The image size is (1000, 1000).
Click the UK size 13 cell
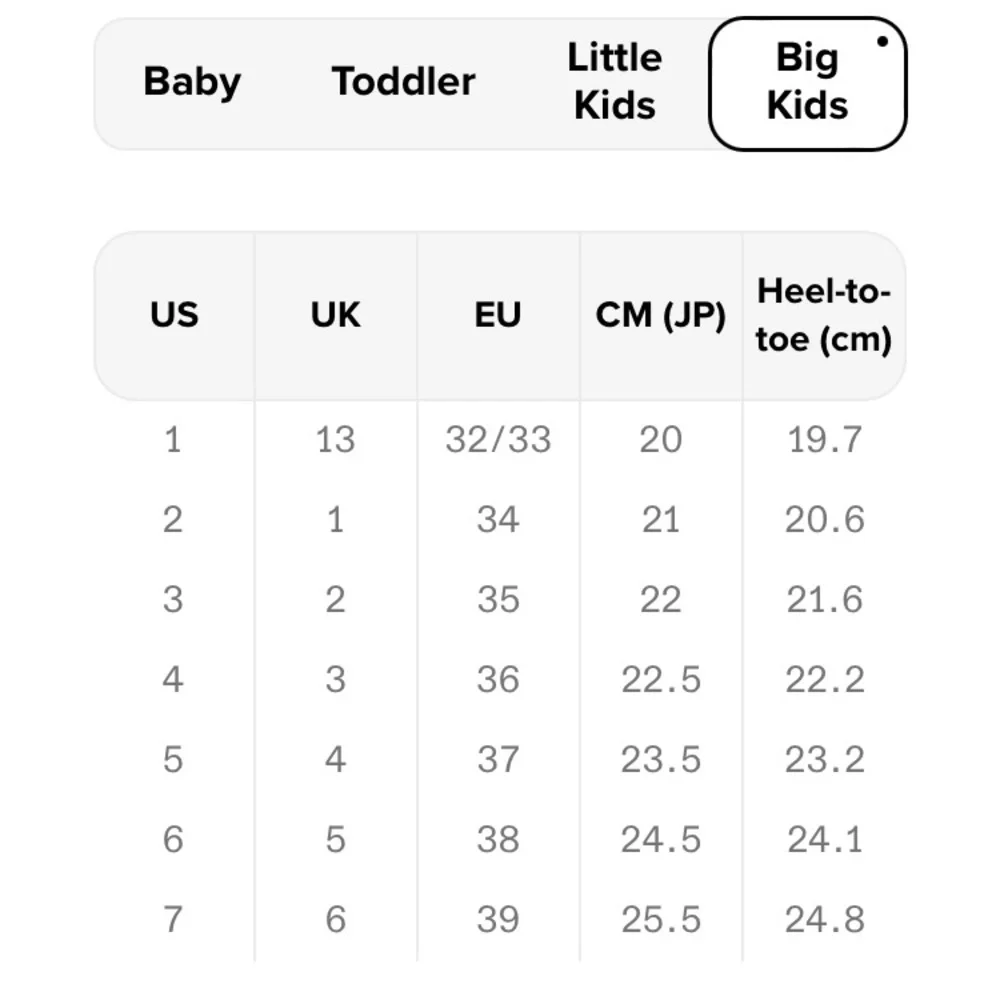335,439
